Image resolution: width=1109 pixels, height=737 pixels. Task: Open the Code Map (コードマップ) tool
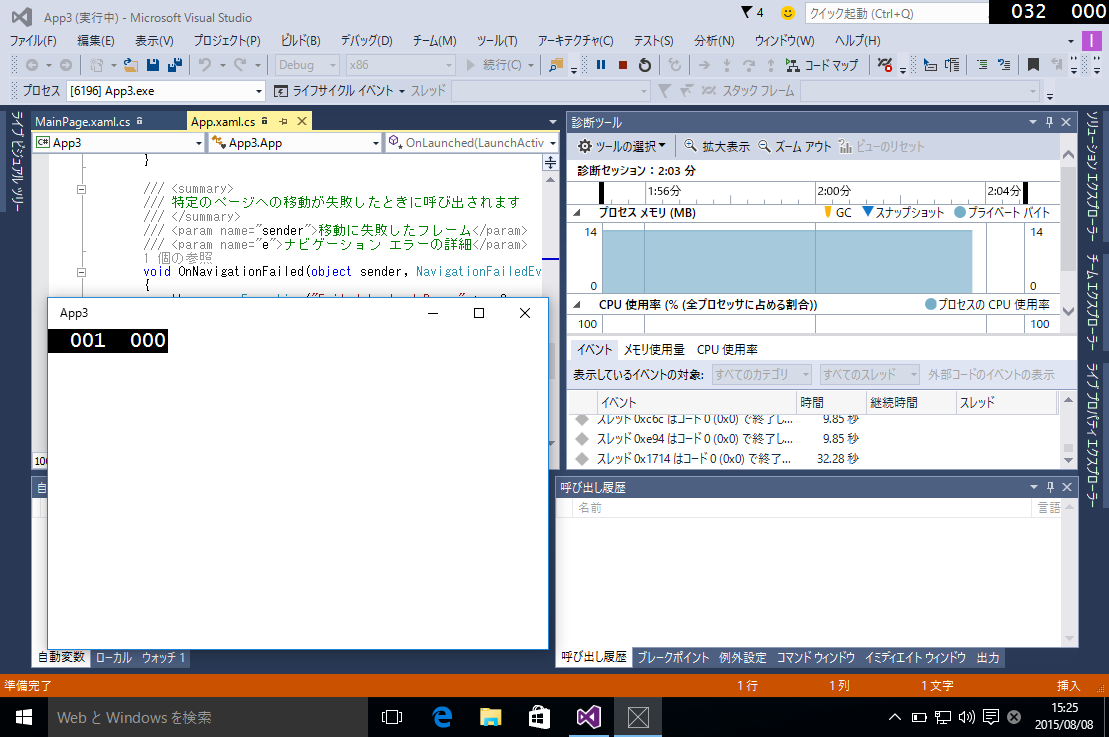pos(822,65)
